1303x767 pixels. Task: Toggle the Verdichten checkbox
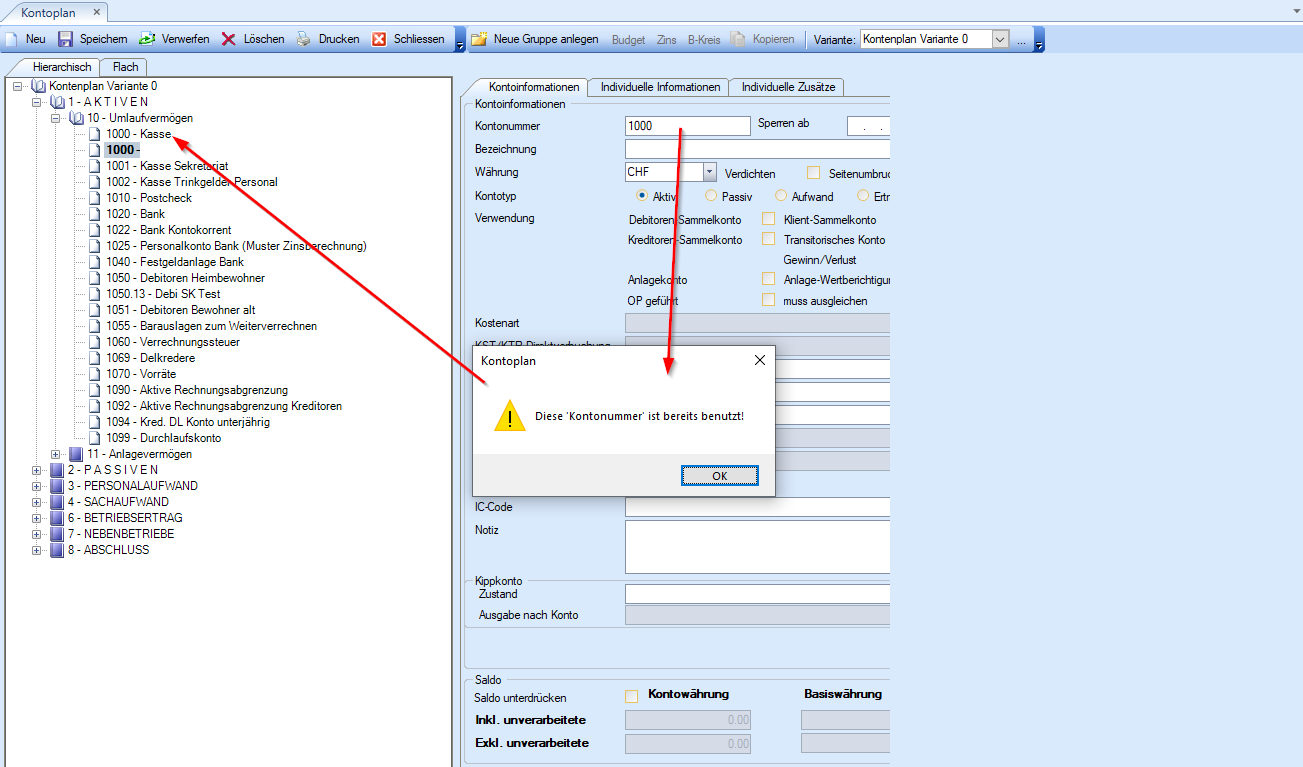[814, 173]
